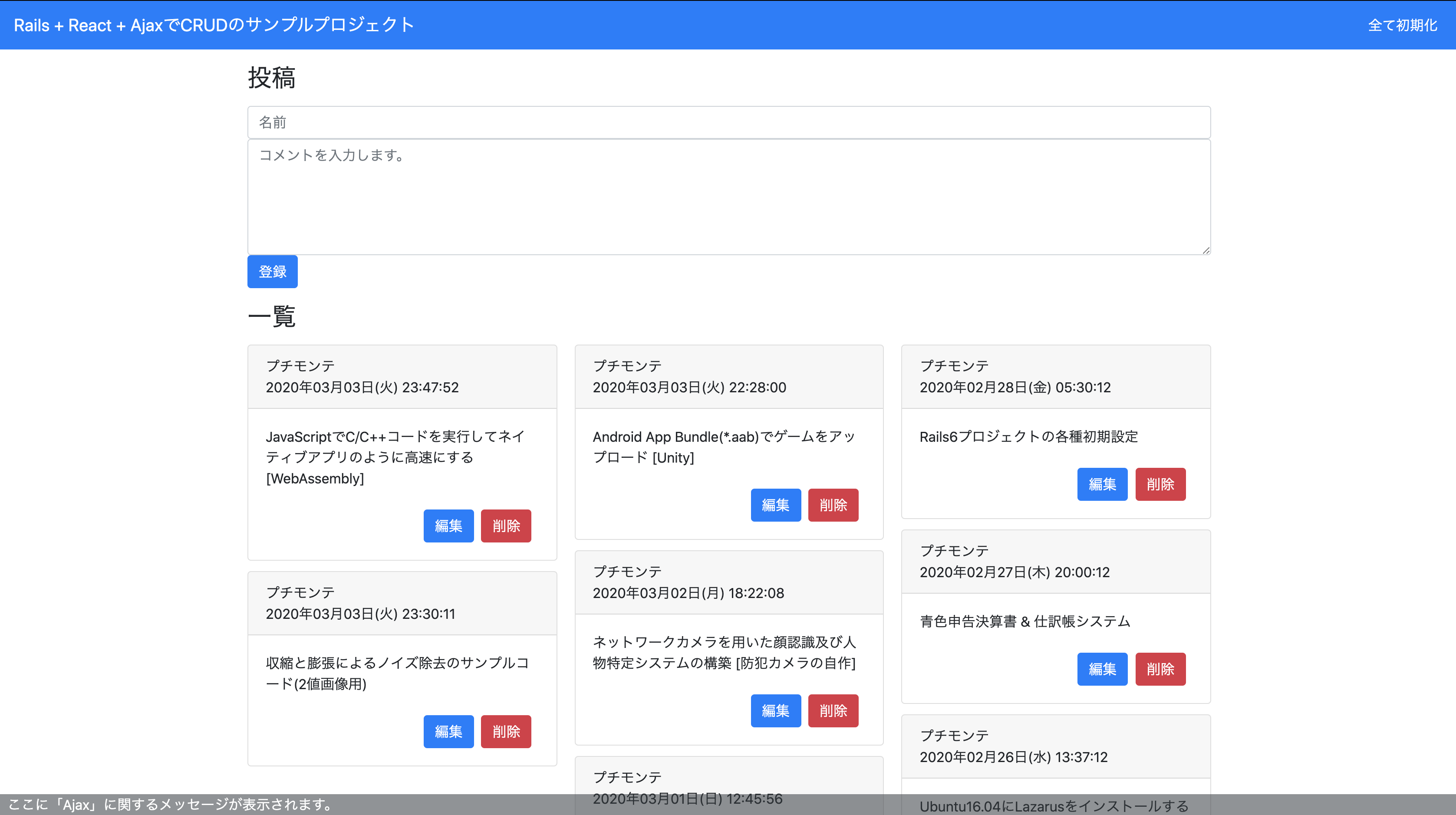Edit the WebAssembly post with 編集

448,526
